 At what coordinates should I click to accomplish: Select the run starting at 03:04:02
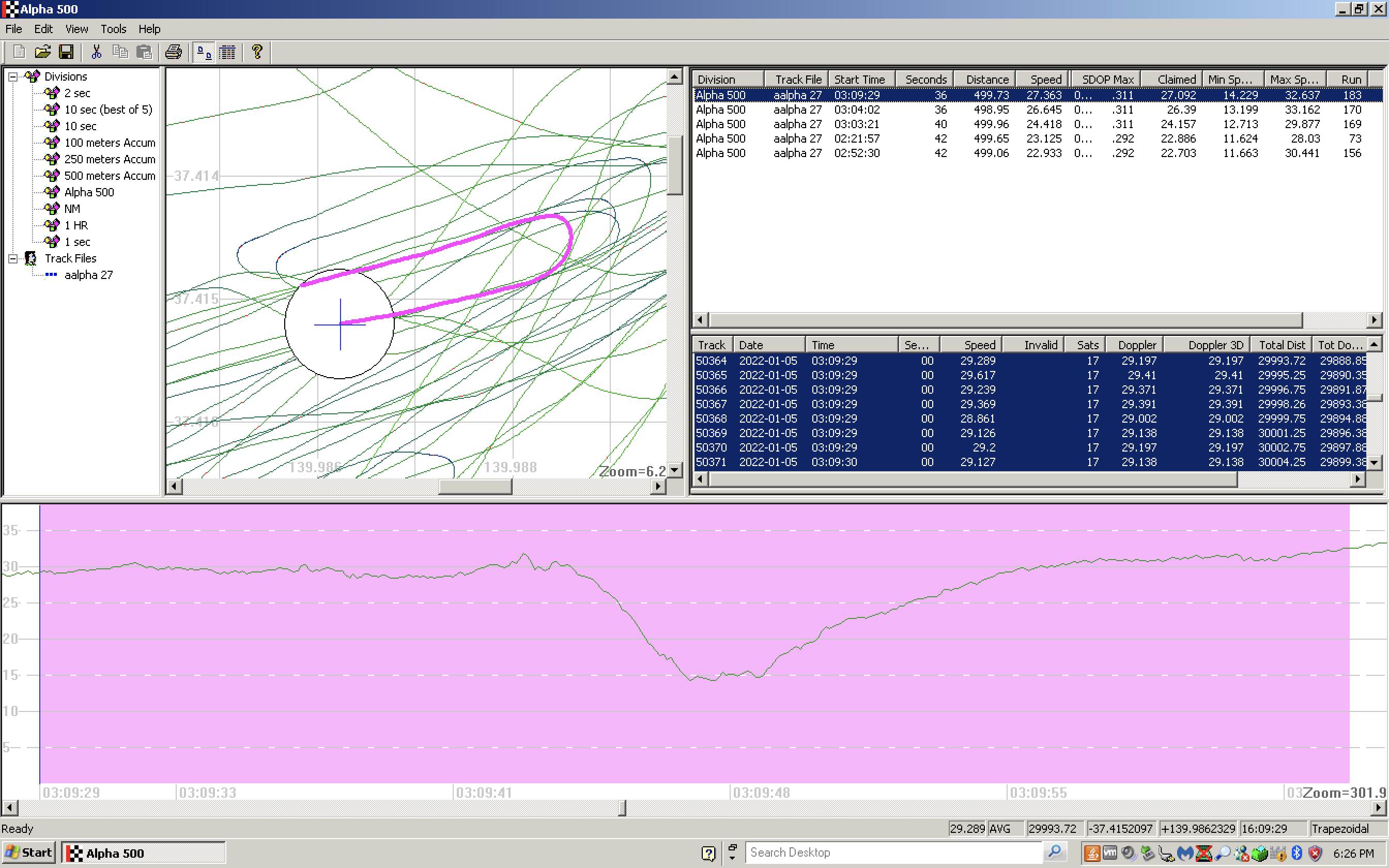pos(856,110)
